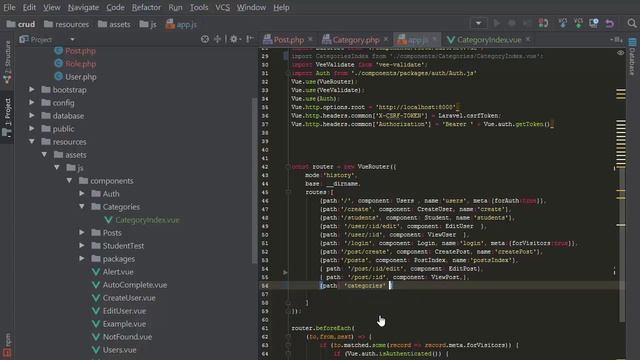The height and width of the screenshot is (360, 640).
Task: Open the Database tool window
Action: pos(632,56)
